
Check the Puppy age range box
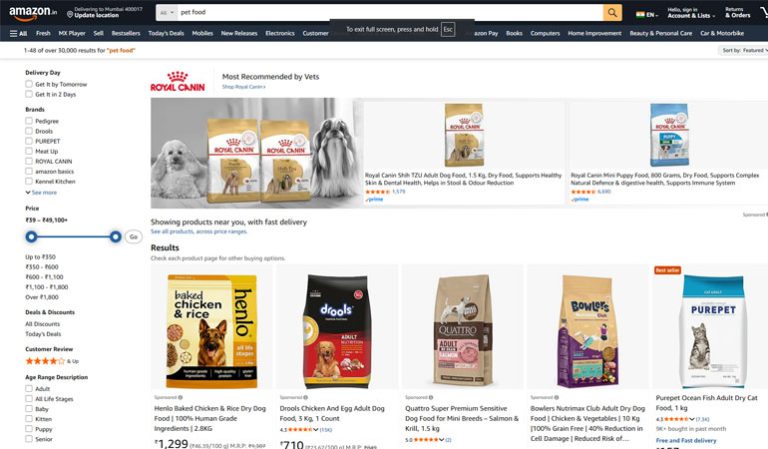coord(29,429)
